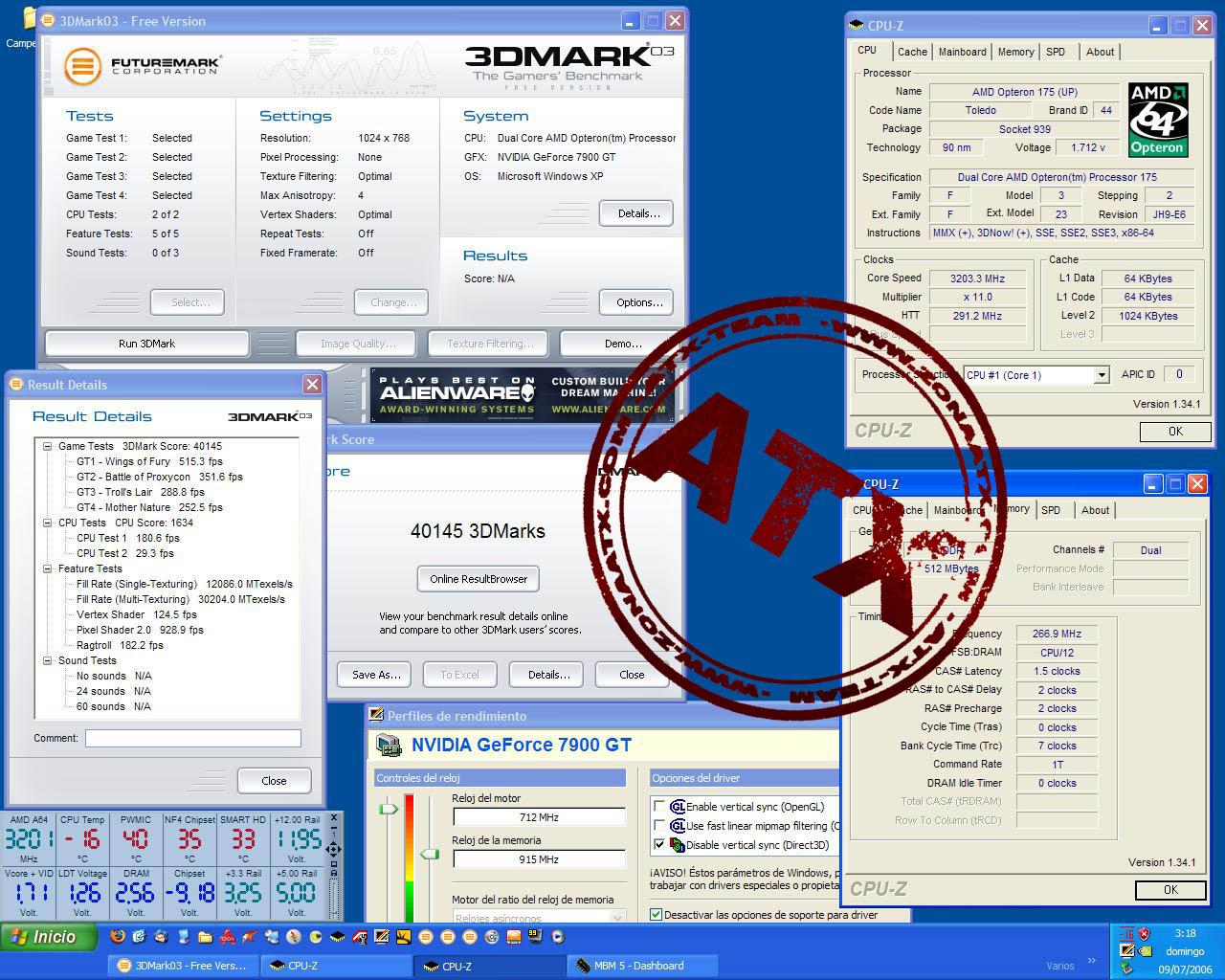
Task: Click the Run 3DMark button
Action: pyautogui.click(x=146, y=344)
